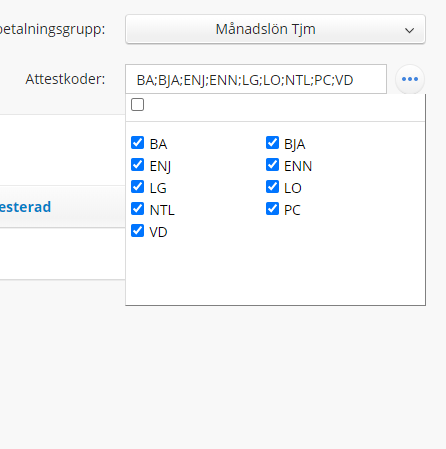Click the Attestkoder label
446x449 pixels.
[x=65, y=79]
